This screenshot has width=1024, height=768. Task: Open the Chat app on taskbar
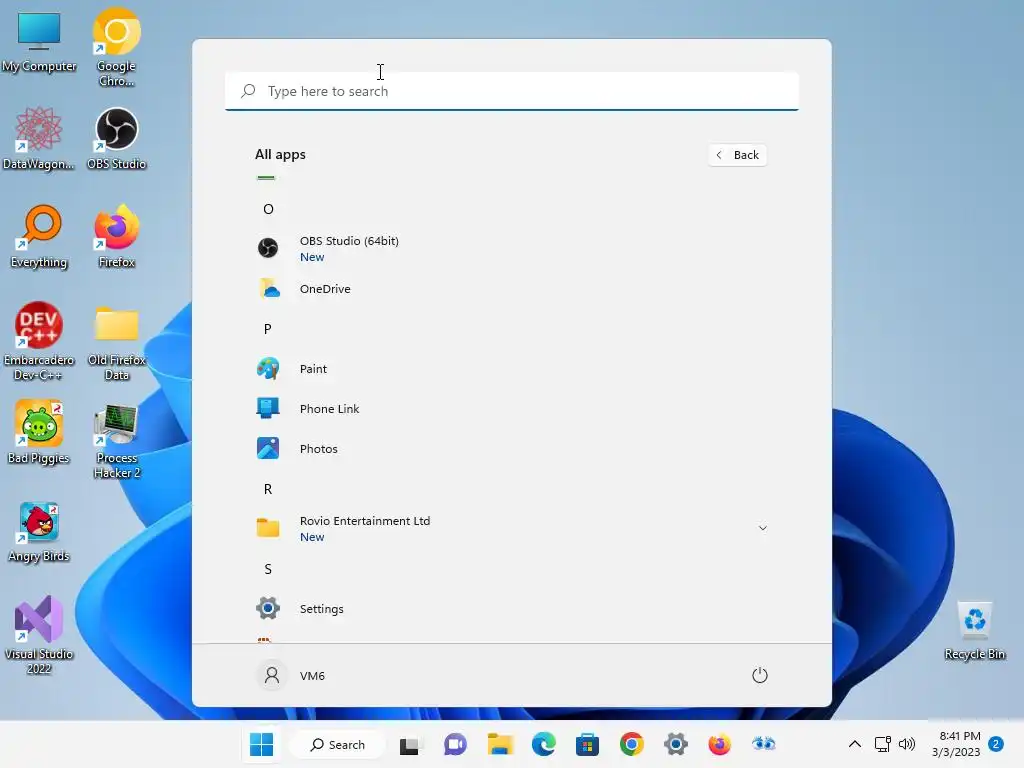coord(455,744)
